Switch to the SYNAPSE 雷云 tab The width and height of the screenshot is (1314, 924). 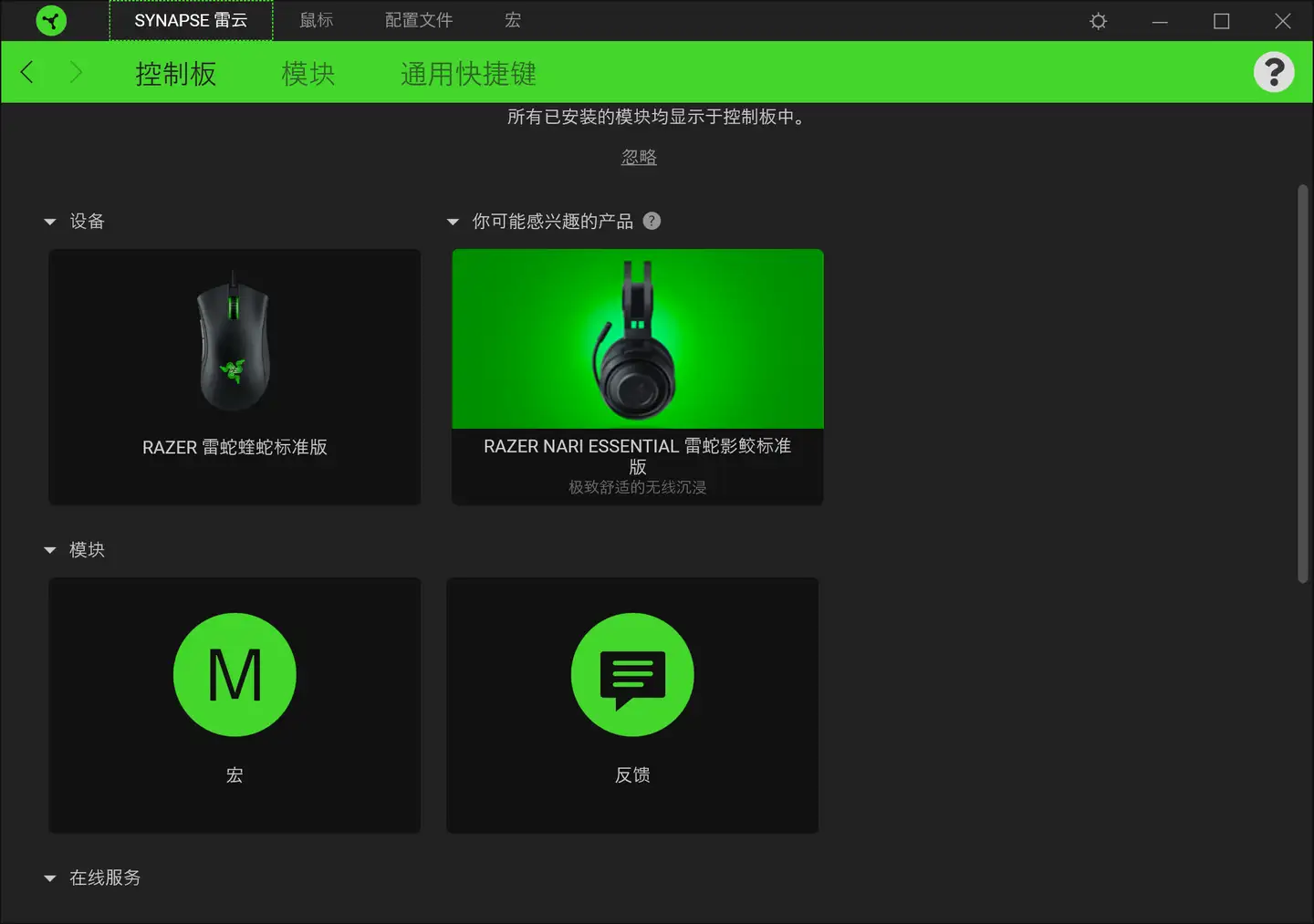tap(191, 20)
